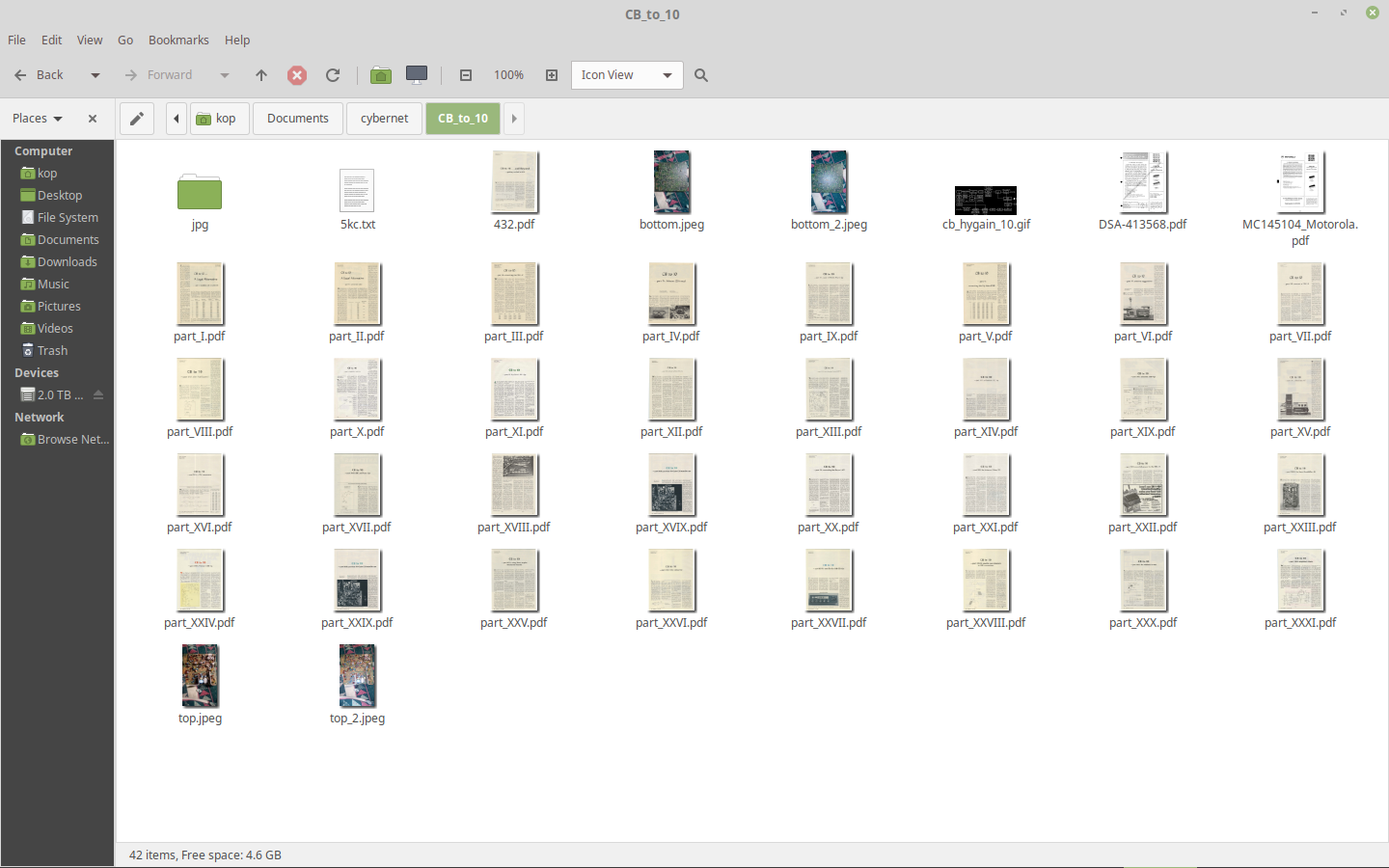Show the desktop location via the toolbar icon
The width and height of the screenshot is (1389, 868).
[416, 74]
